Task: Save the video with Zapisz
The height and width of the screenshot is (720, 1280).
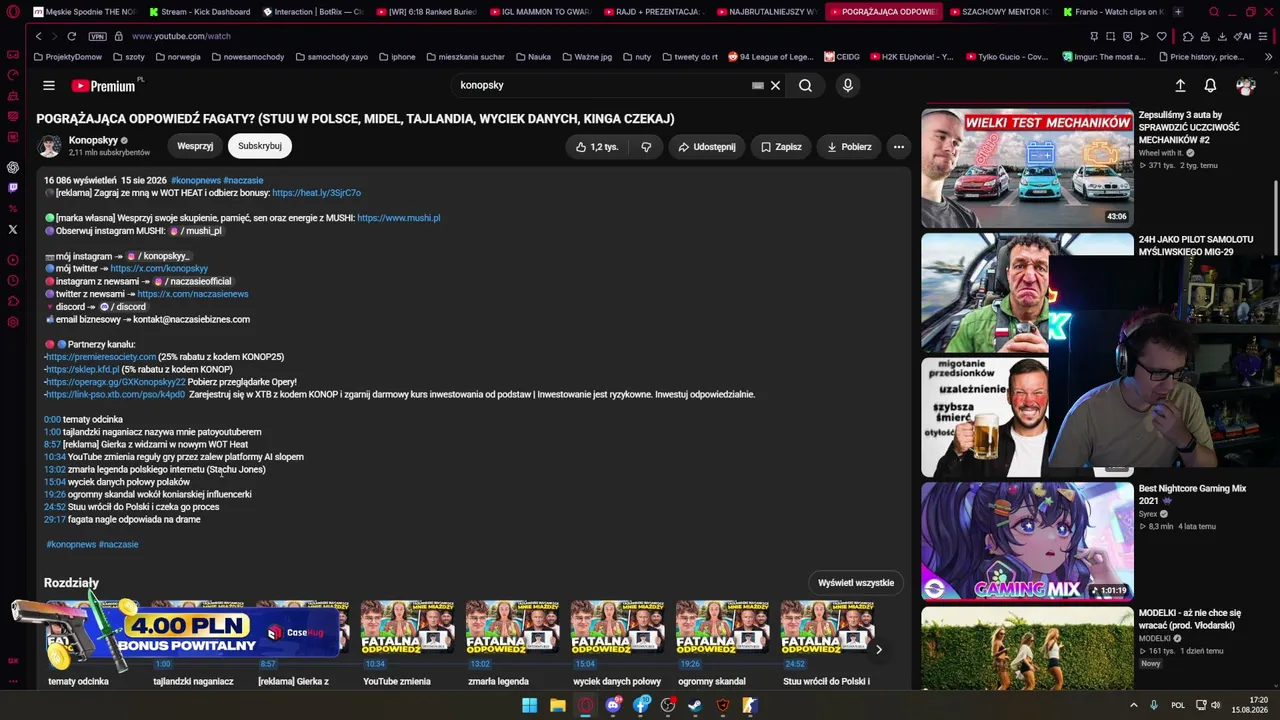Action: [781, 147]
